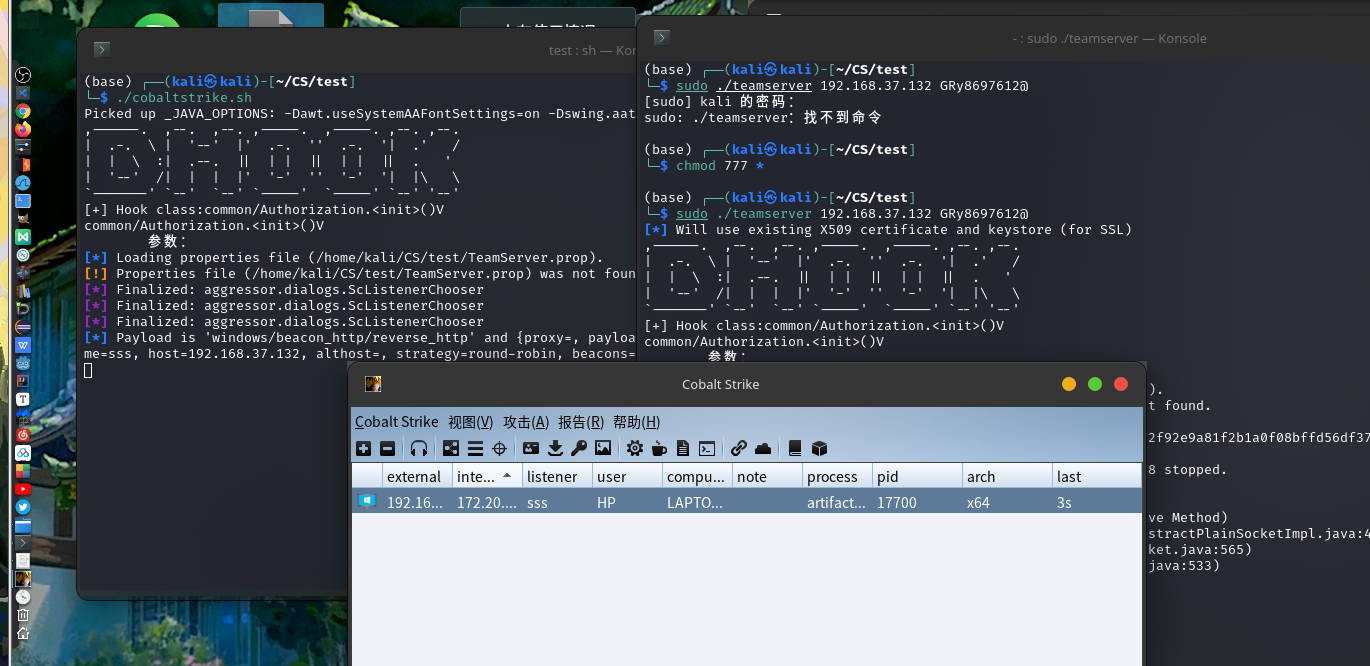Click the document Office macro icon

[x=683, y=448]
